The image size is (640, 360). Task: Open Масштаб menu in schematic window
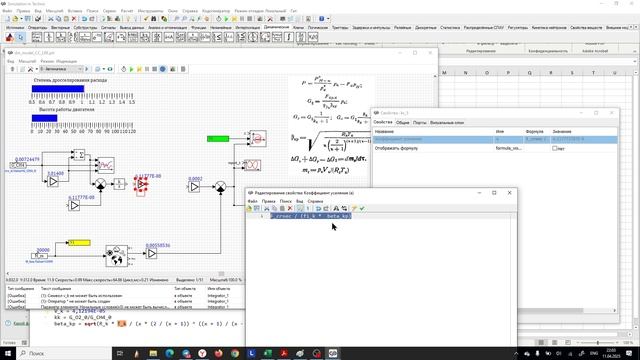coord(27,61)
